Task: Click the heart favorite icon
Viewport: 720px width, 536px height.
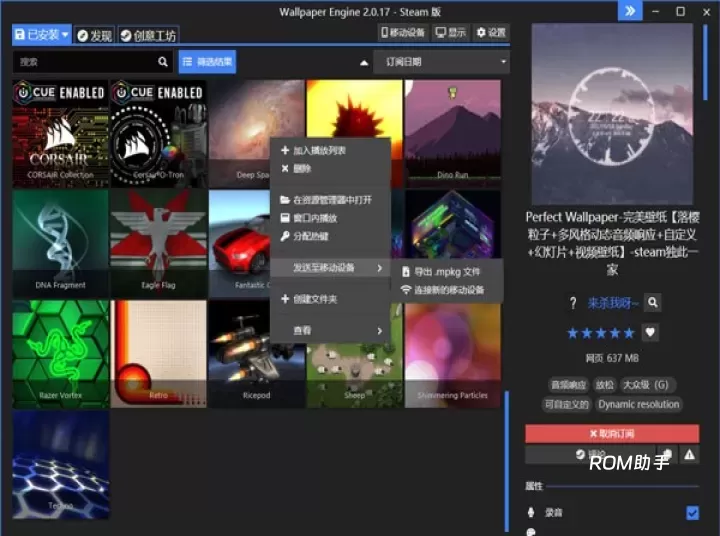Action: point(651,333)
